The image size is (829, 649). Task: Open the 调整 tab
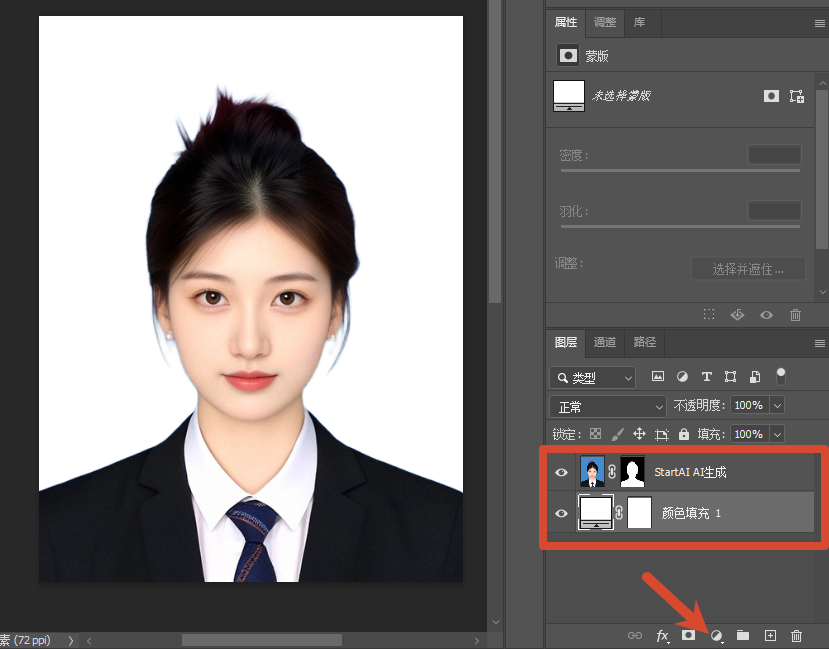pos(605,22)
